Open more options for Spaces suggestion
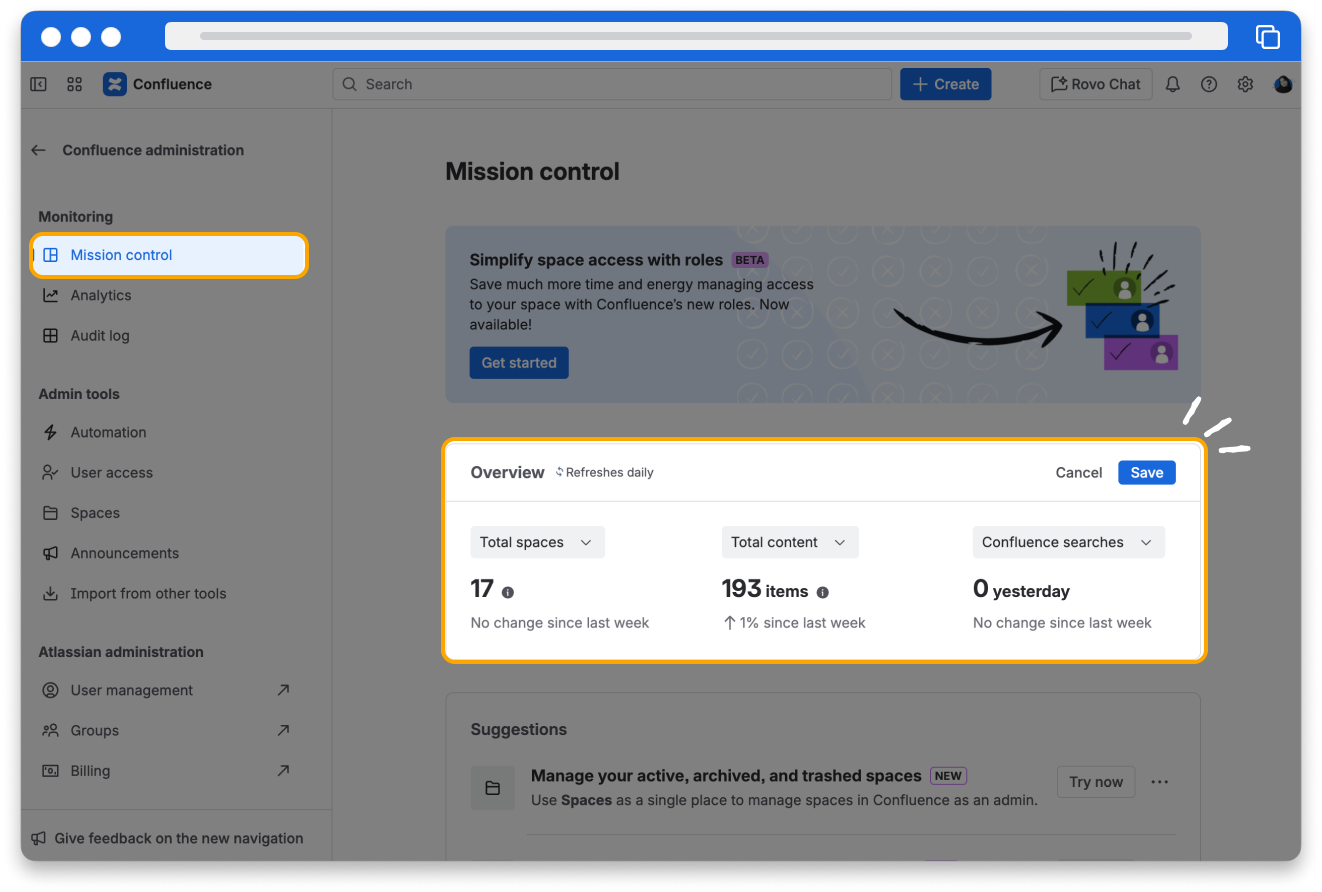 pos(1160,782)
